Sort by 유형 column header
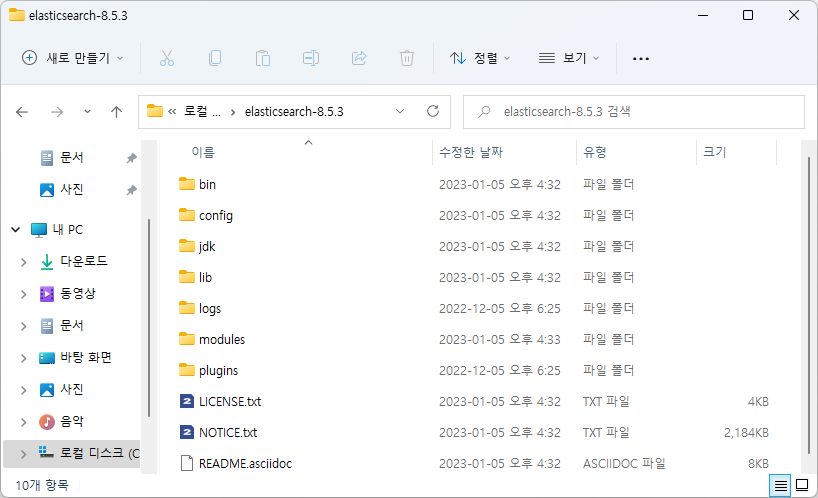The height and width of the screenshot is (498, 818). coord(595,152)
